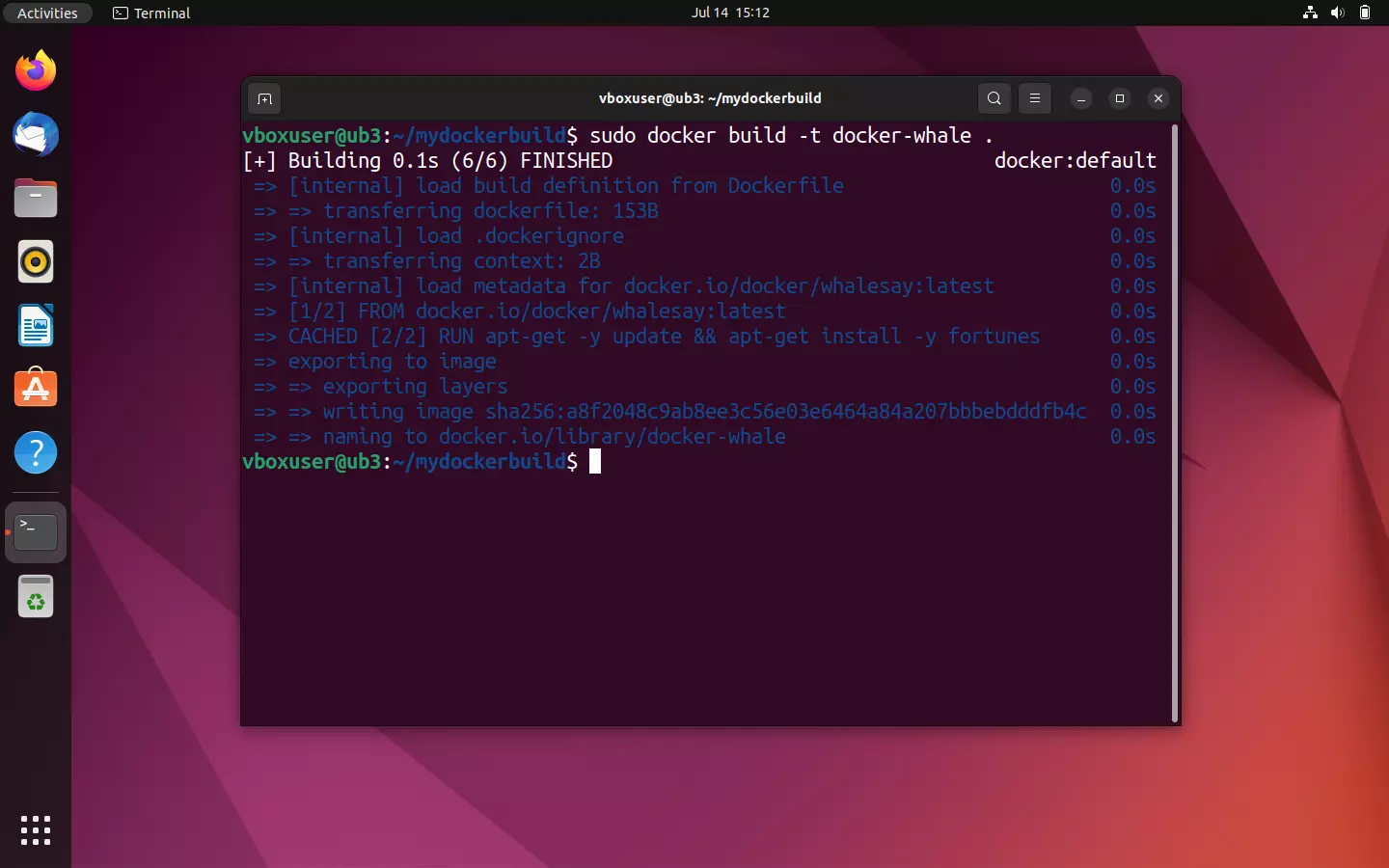Open Thunderbird mail client
Screen dimensions: 1389x868
35,135
